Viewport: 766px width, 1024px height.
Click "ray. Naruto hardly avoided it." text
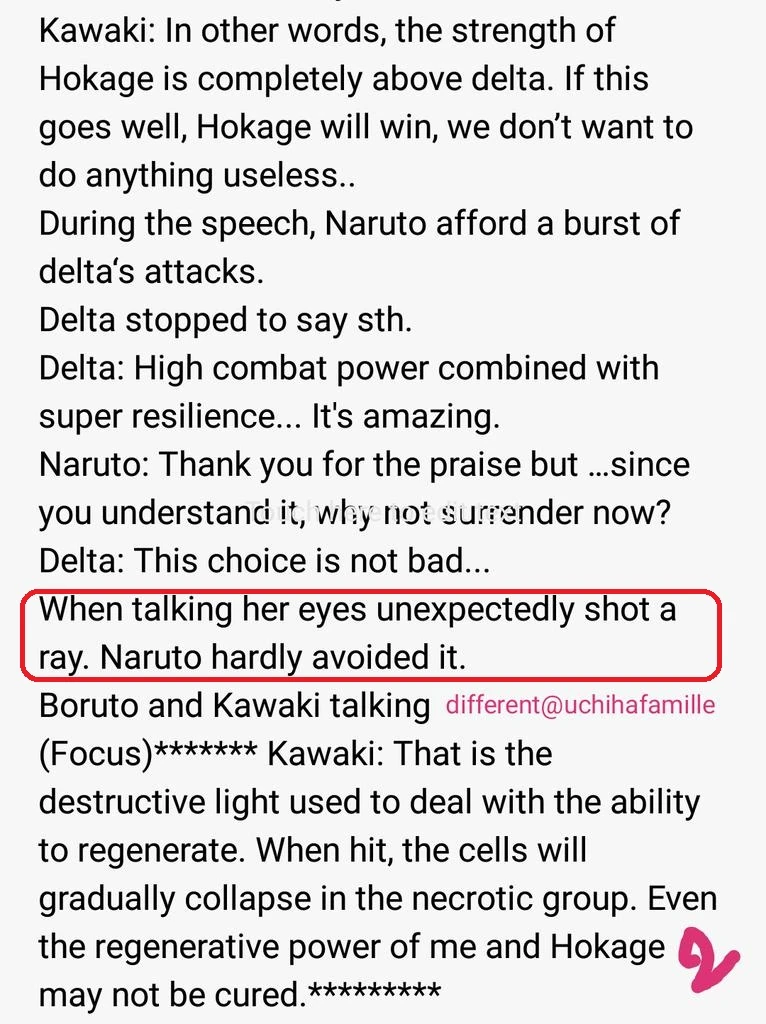click(x=252, y=658)
